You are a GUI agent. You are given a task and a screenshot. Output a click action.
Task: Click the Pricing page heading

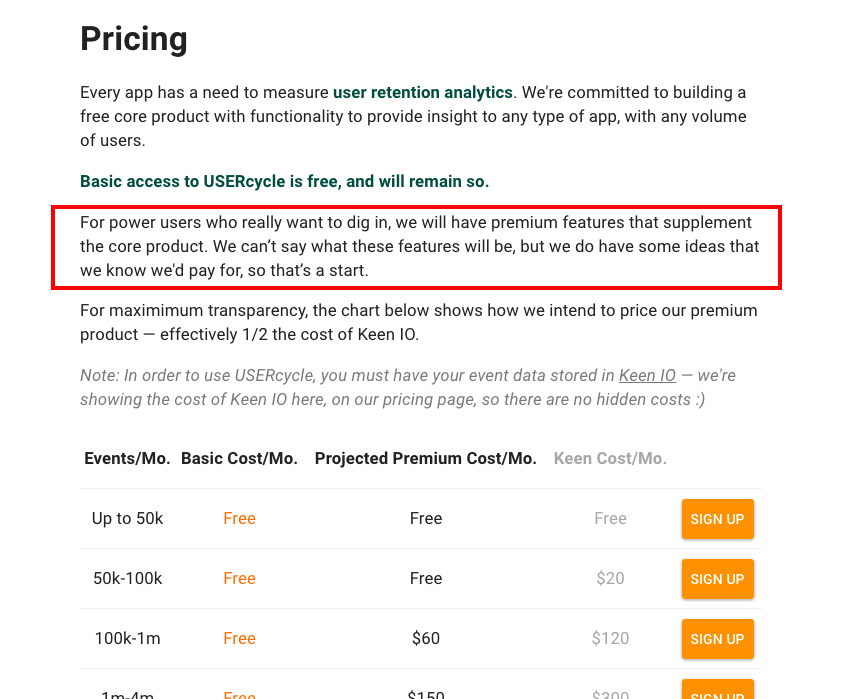tap(134, 39)
